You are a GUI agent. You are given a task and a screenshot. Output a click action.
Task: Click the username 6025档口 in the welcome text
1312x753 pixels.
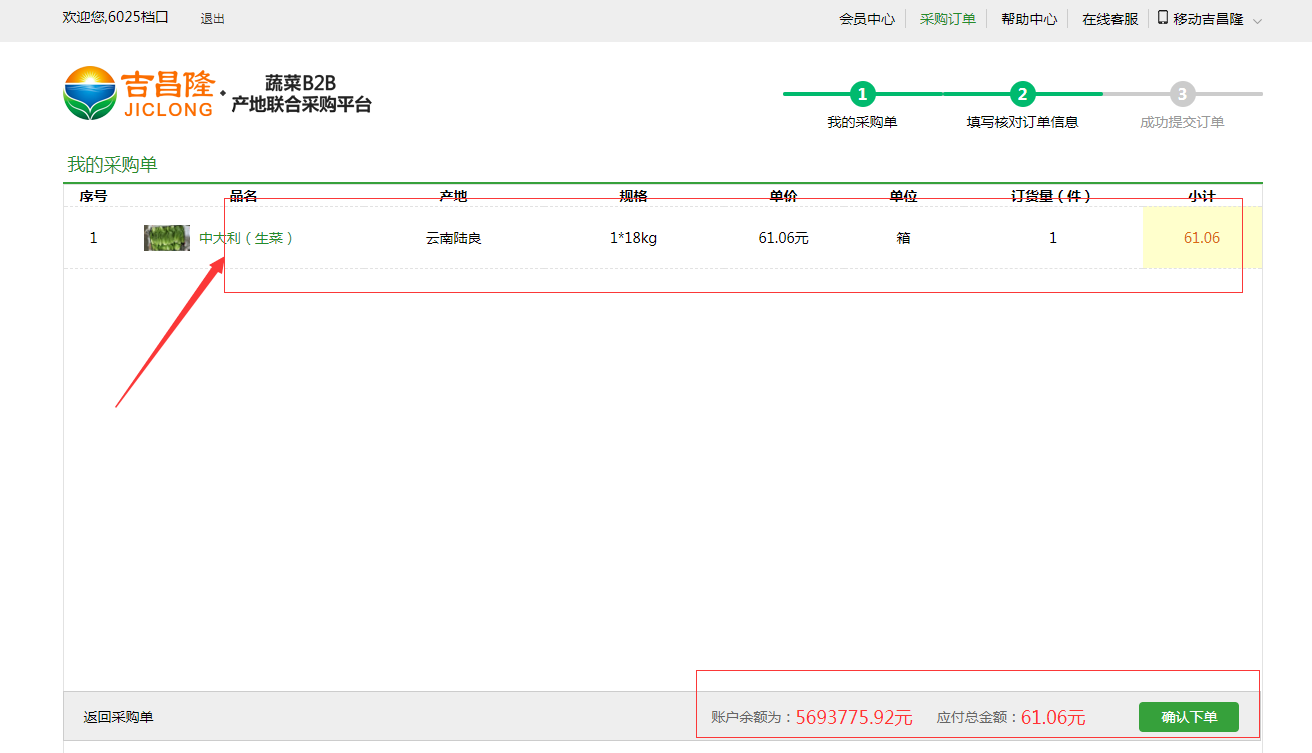coord(138,18)
